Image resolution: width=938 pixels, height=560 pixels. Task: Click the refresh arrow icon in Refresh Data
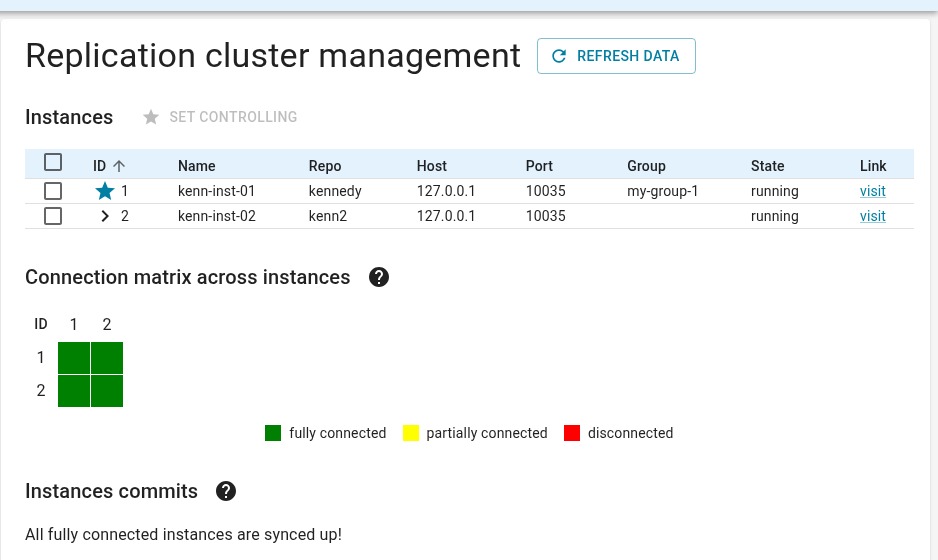[x=559, y=56]
